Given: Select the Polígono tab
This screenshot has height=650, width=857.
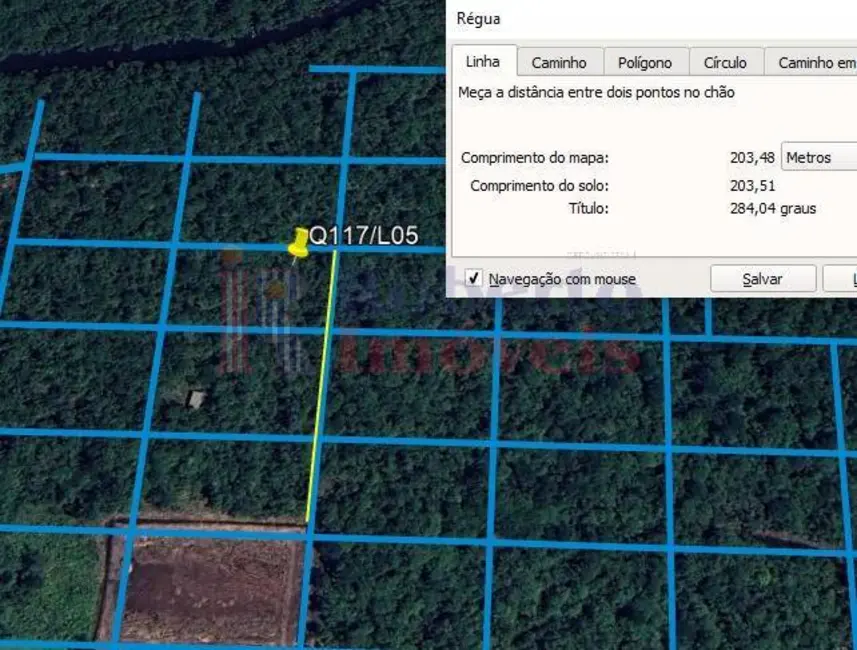Looking at the screenshot, I should (x=645, y=63).
